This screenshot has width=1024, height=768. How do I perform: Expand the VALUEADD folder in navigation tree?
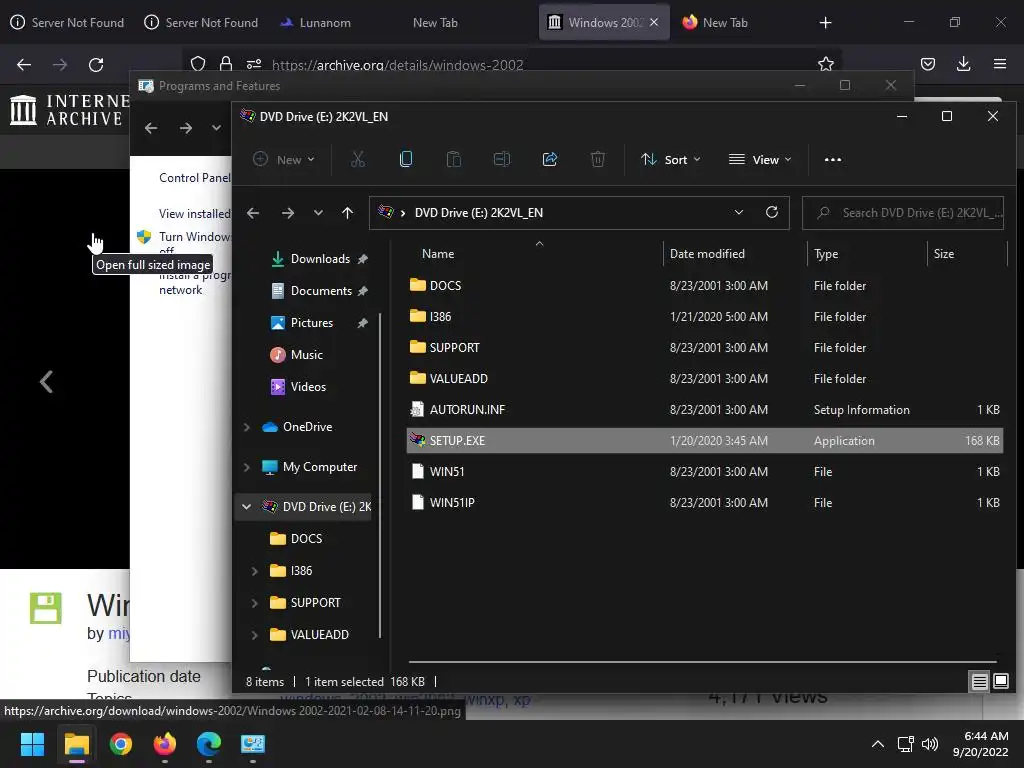click(255, 635)
